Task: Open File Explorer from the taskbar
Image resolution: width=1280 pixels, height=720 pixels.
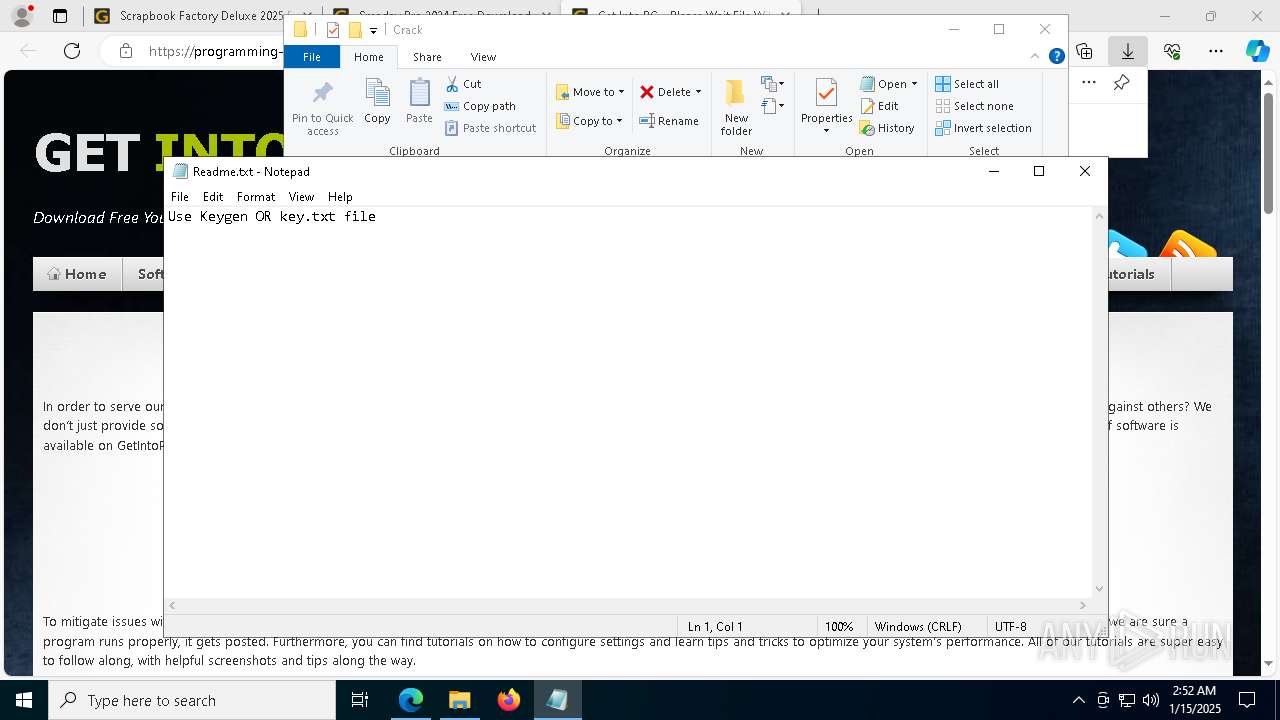Action: [x=459, y=700]
